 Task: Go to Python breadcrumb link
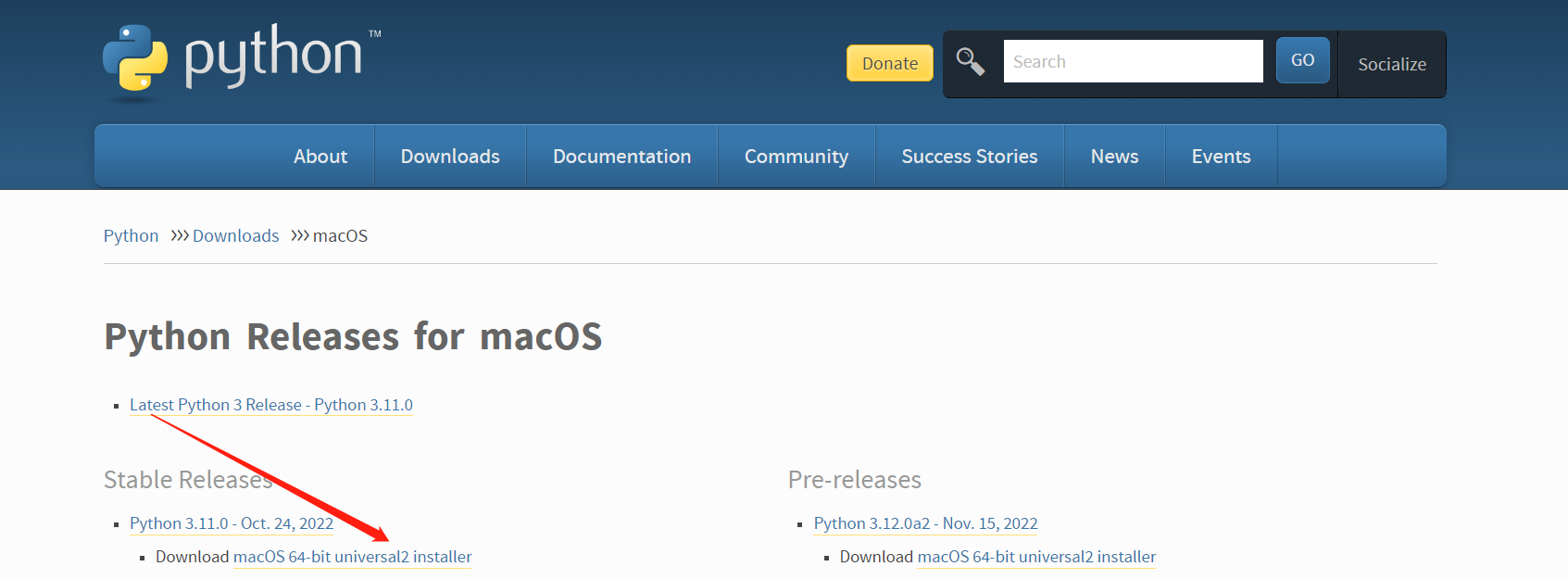coord(131,236)
